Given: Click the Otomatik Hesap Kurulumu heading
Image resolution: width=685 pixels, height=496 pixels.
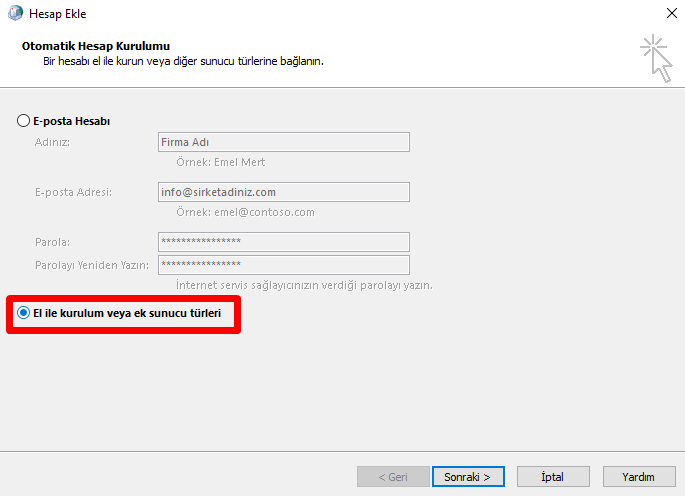Looking at the screenshot, I should click(96, 46).
